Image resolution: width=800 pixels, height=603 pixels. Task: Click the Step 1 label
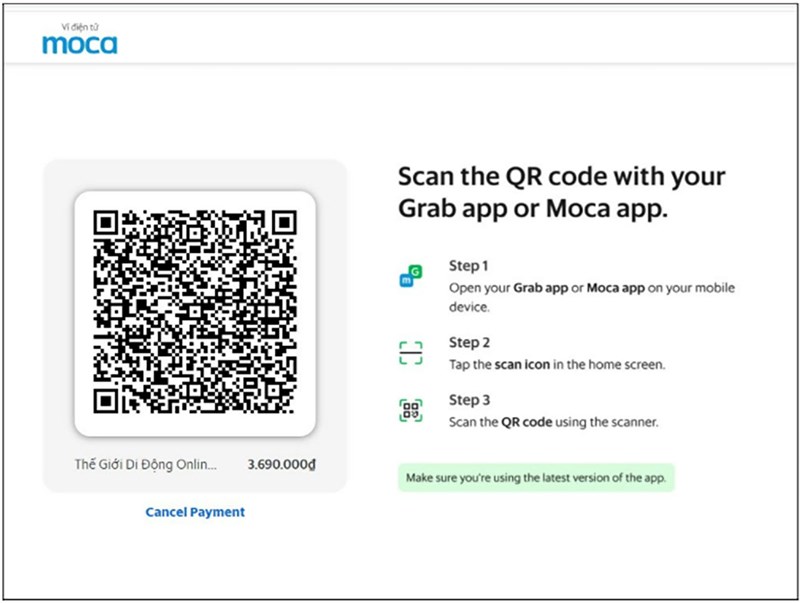click(468, 266)
